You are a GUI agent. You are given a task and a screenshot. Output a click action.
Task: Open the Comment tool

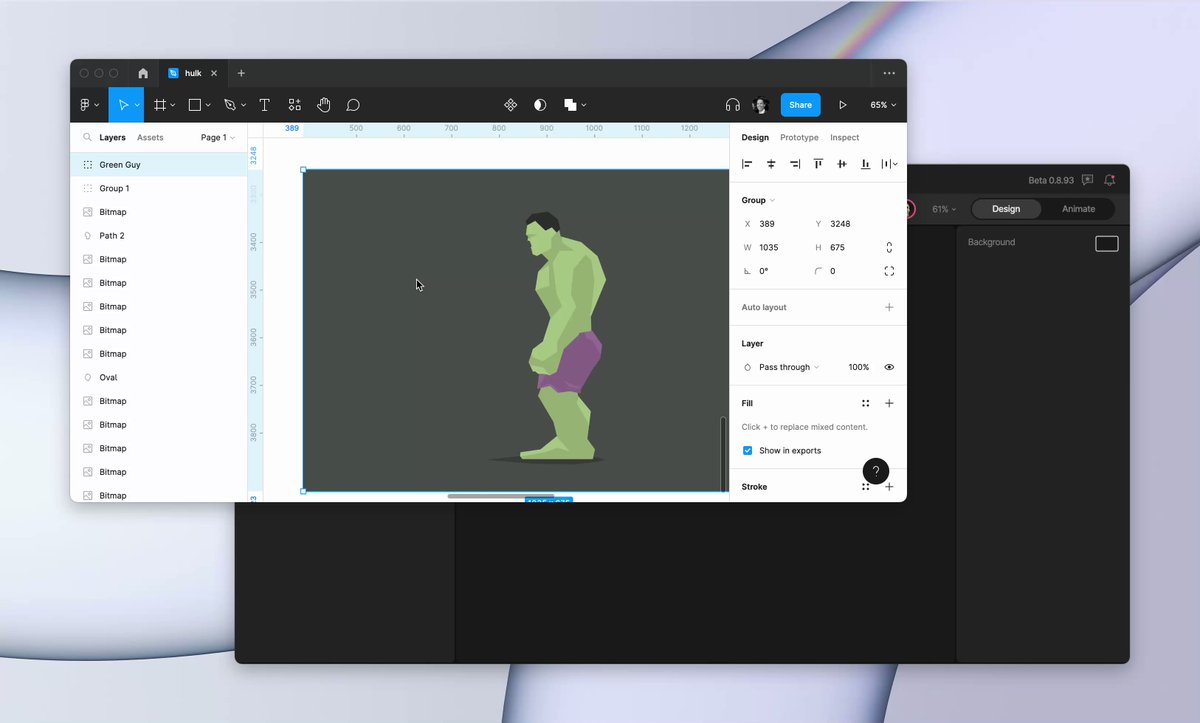[352, 104]
